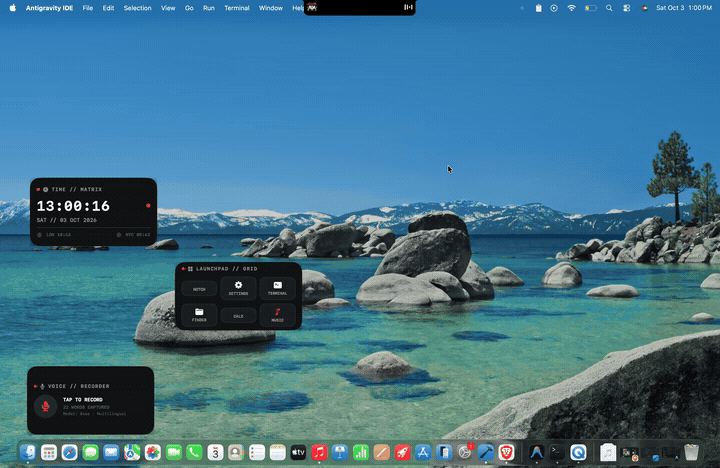Click TAP TO RECORD label

83,400
